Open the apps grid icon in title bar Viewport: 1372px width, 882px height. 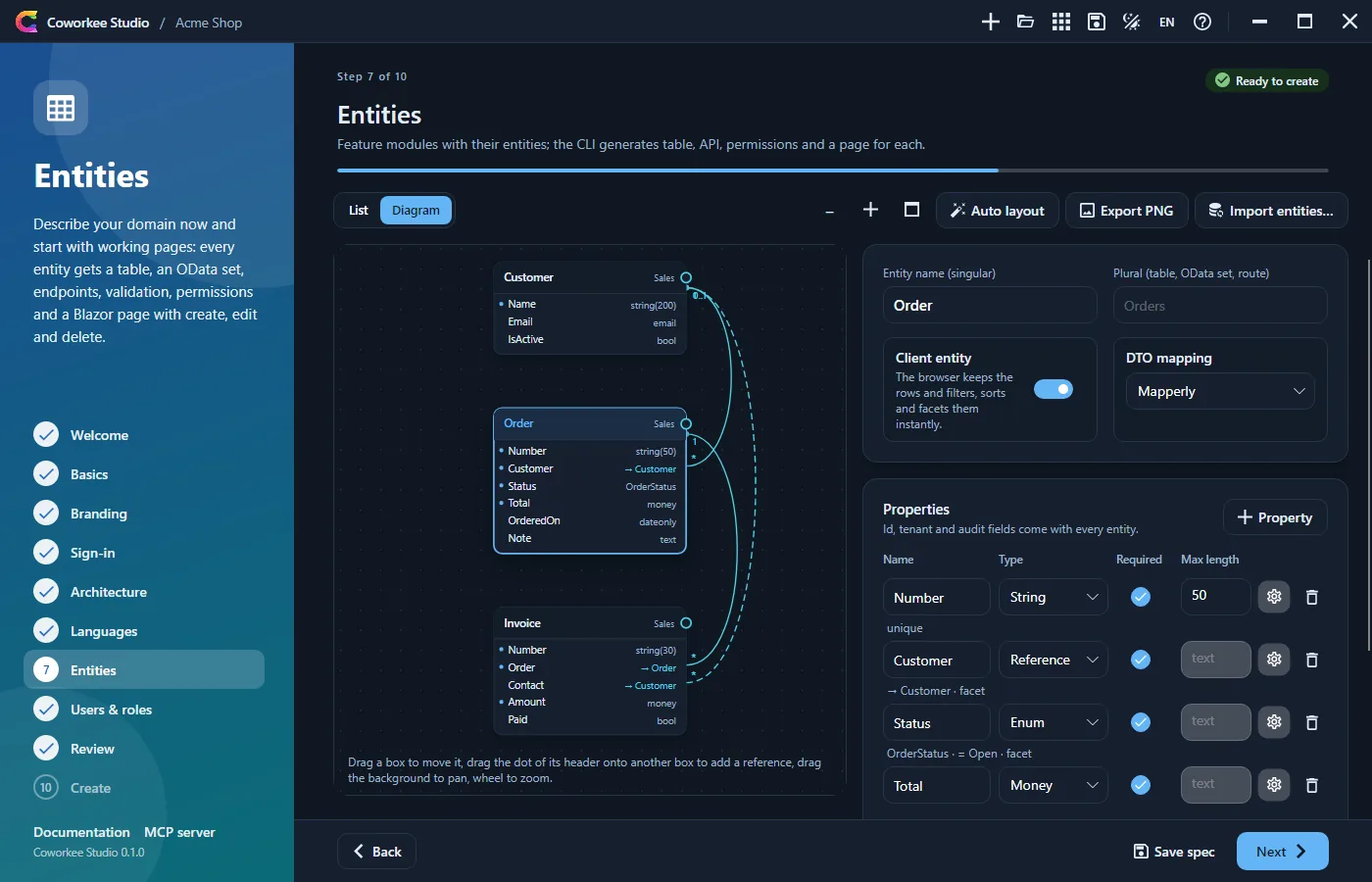pyautogui.click(x=1061, y=22)
